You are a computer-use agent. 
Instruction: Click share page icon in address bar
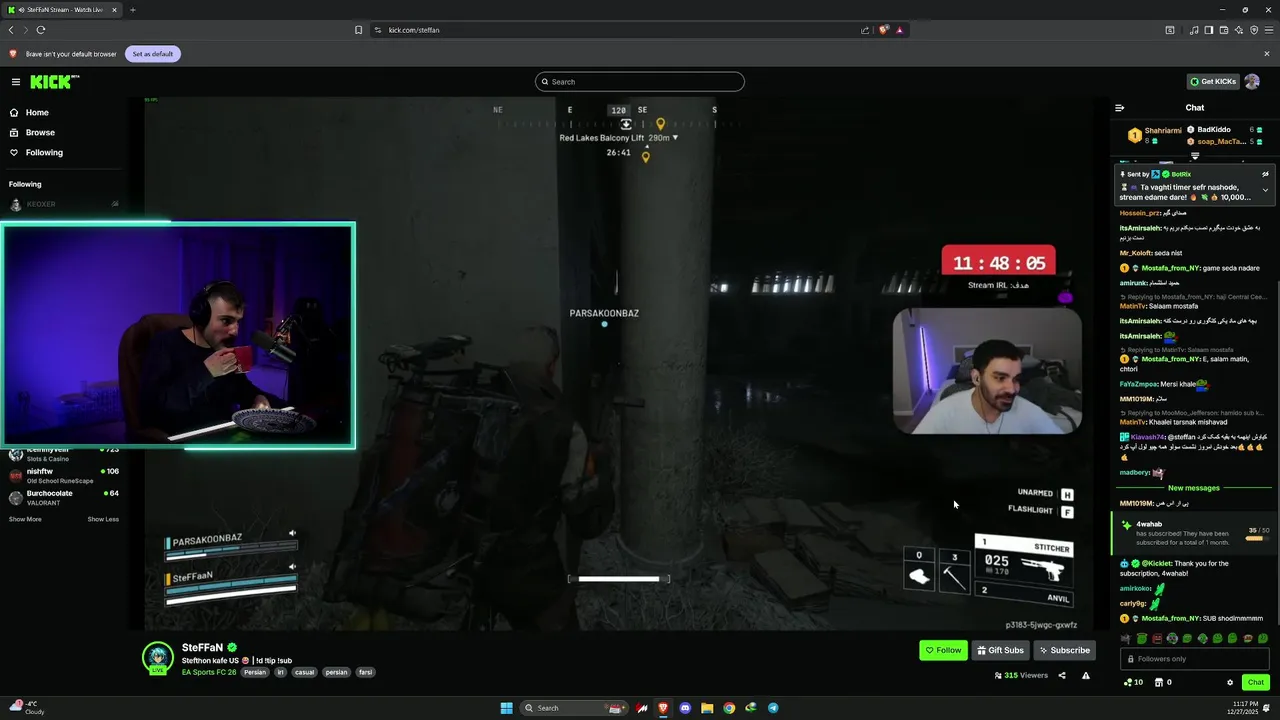[865, 30]
